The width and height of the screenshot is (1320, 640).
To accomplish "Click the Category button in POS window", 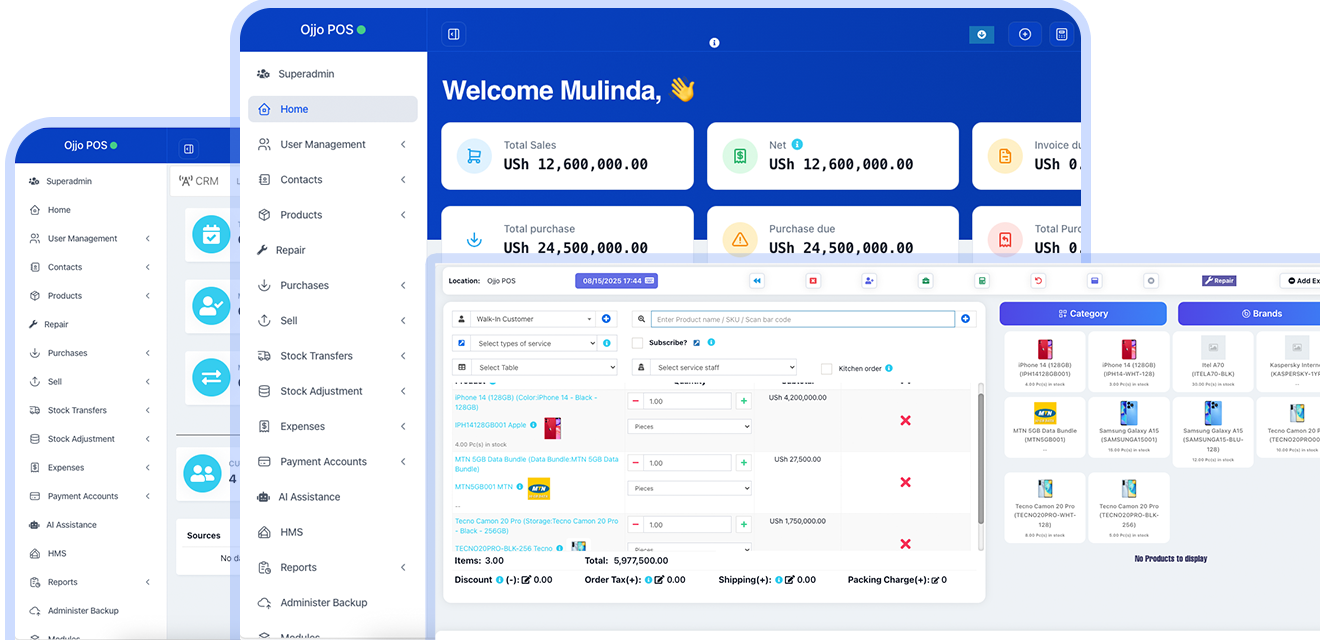I will coord(1083,313).
